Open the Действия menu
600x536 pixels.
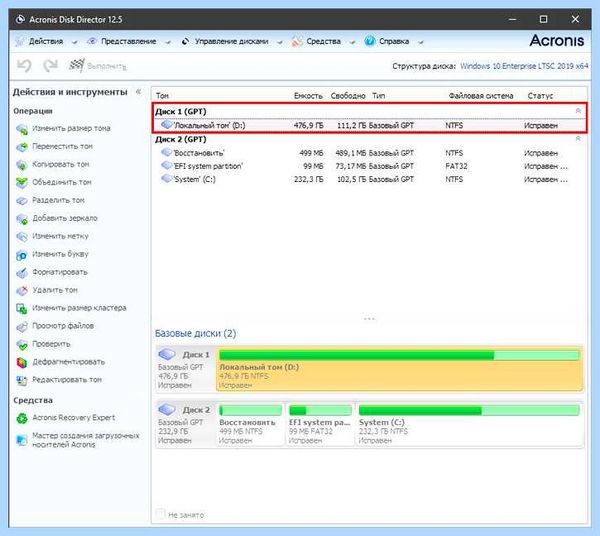pyautogui.click(x=46, y=41)
